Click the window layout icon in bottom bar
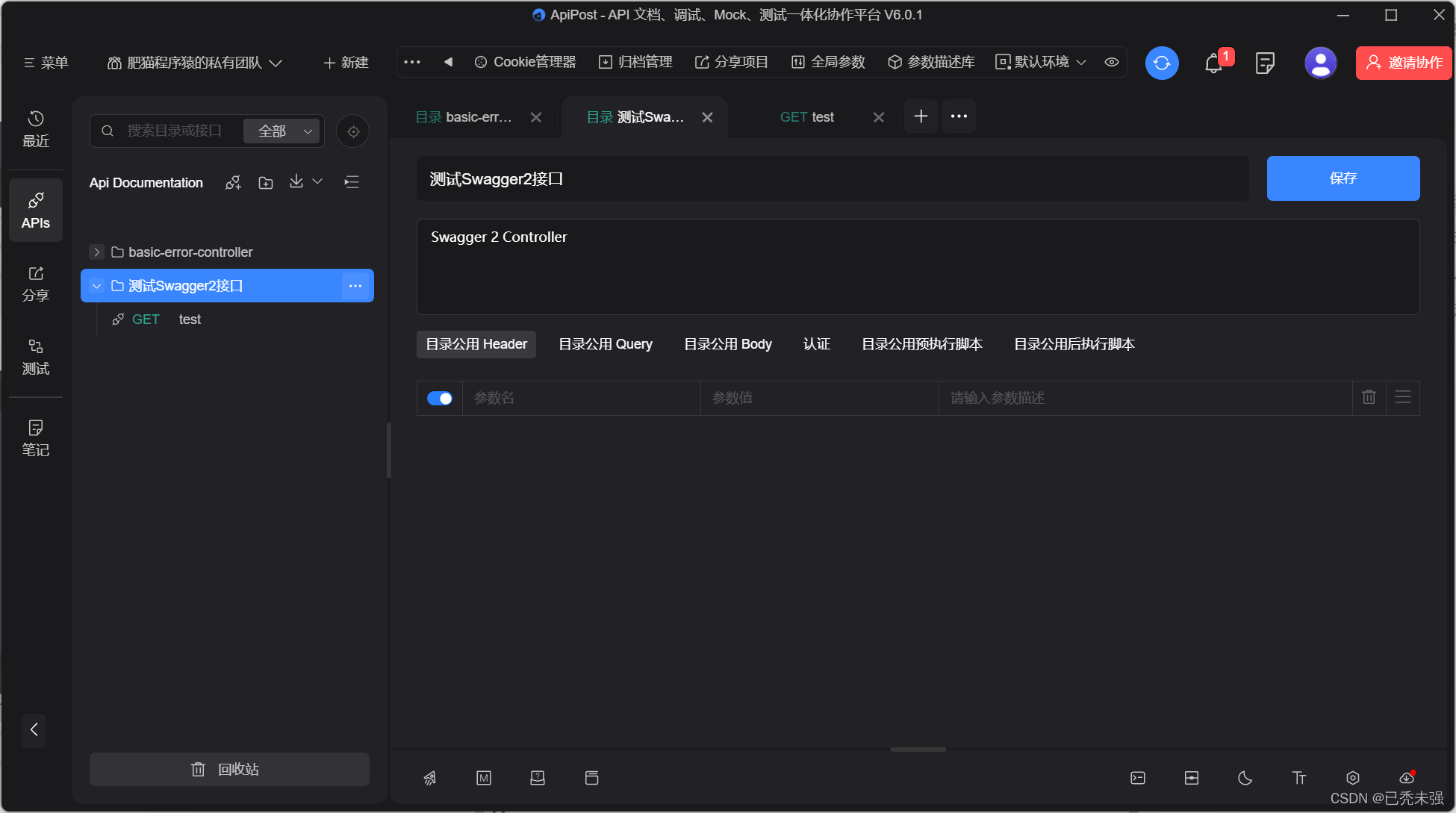 [591, 778]
